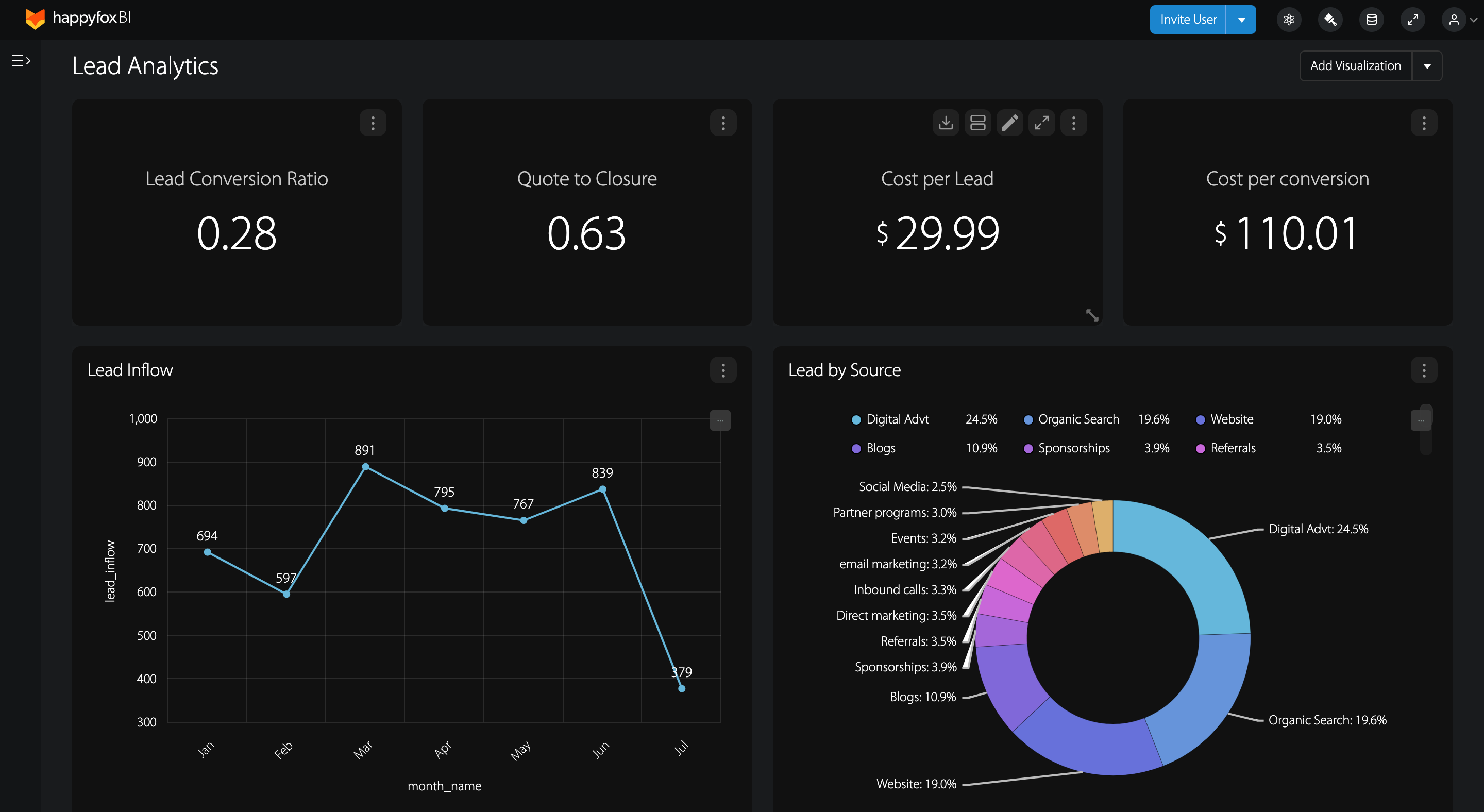
Task: Click the Jun data point 839
Action: [x=602, y=489]
